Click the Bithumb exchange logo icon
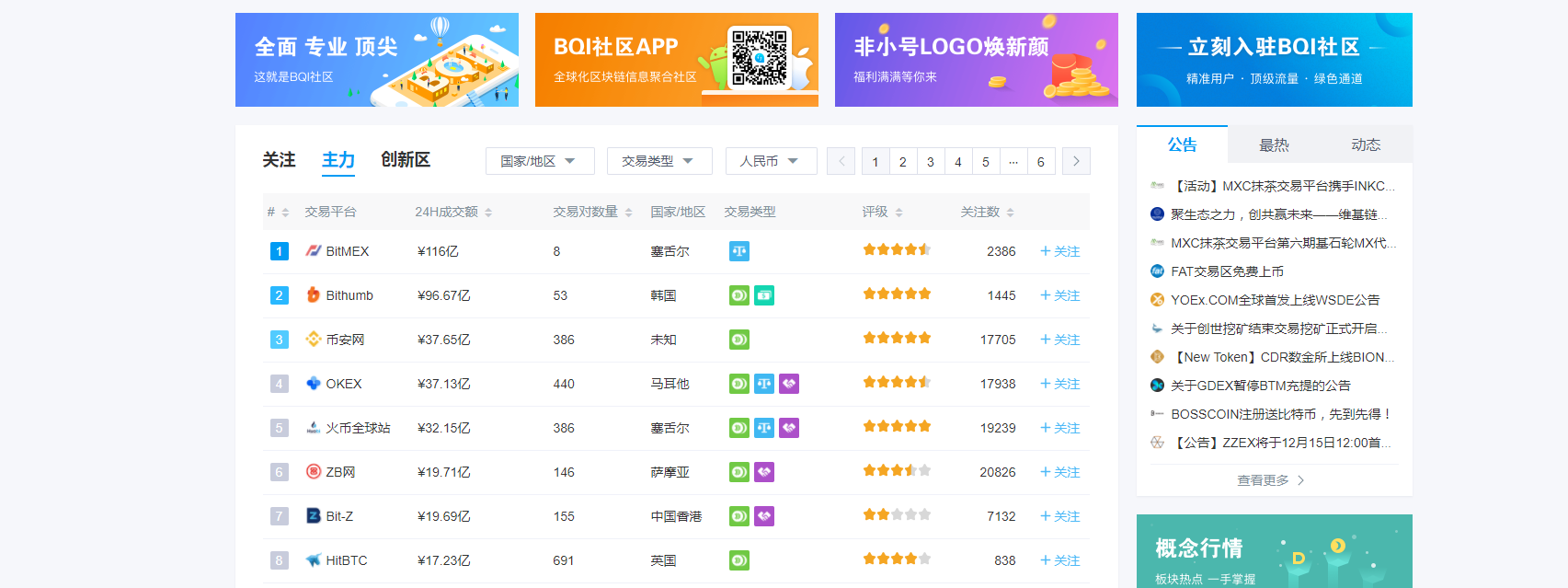 coord(314,295)
